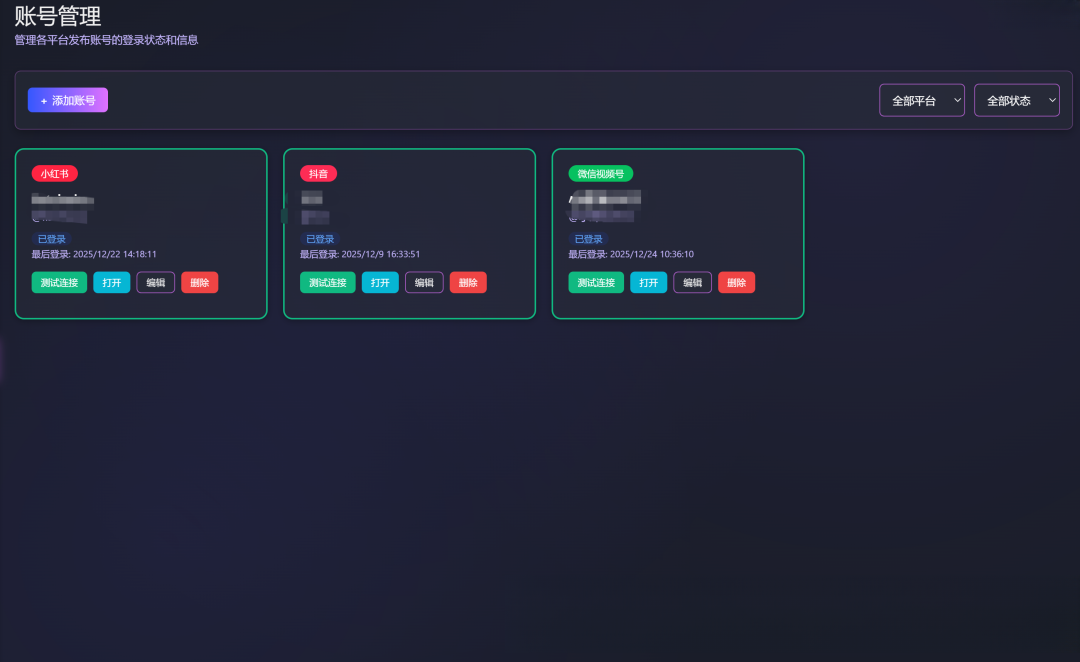This screenshot has height=662, width=1080.
Task: Delete the 微信视频号 account
Action: coord(736,283)
